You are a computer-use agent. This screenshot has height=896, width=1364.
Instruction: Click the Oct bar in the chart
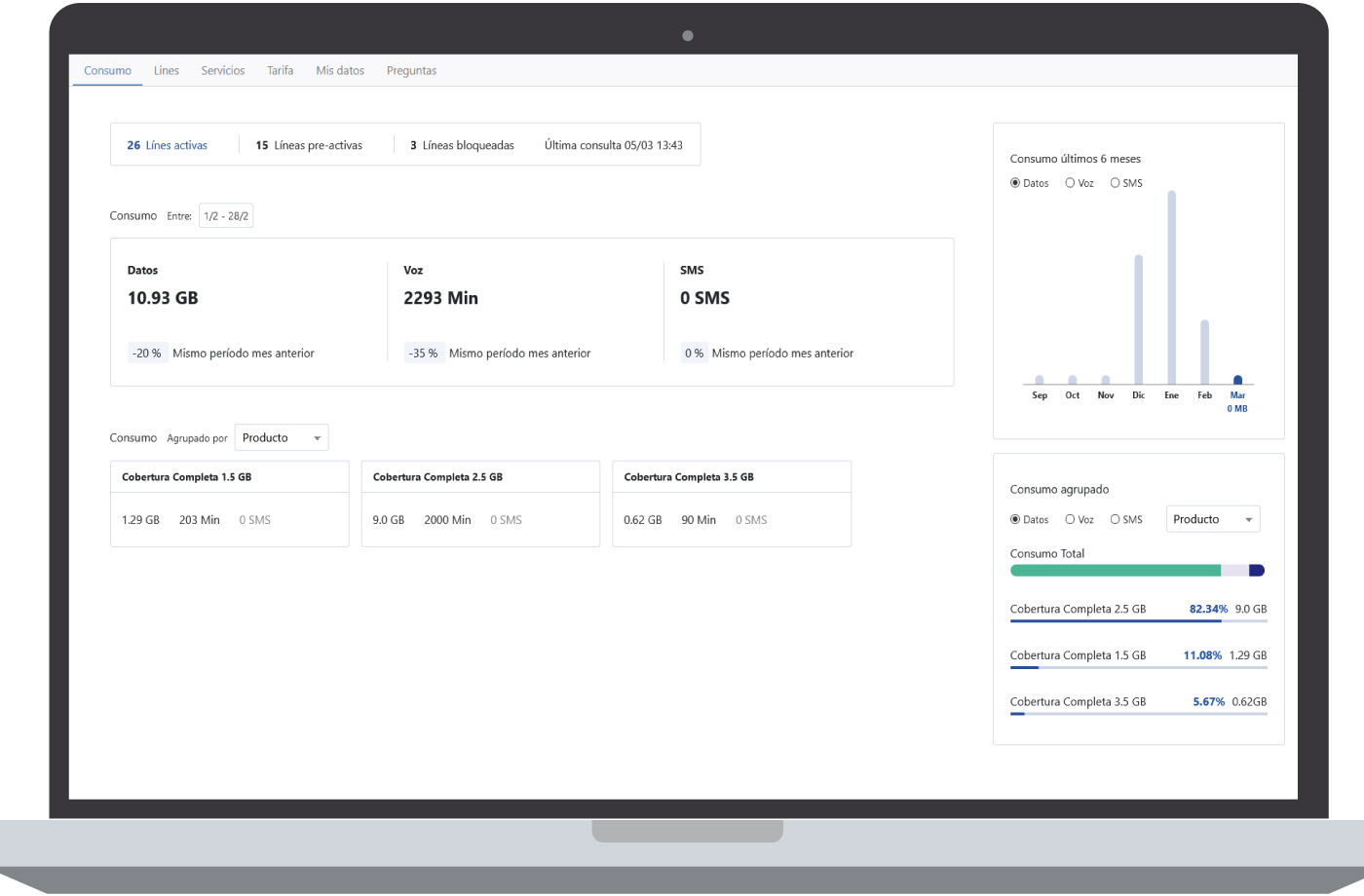point(1073,380)
